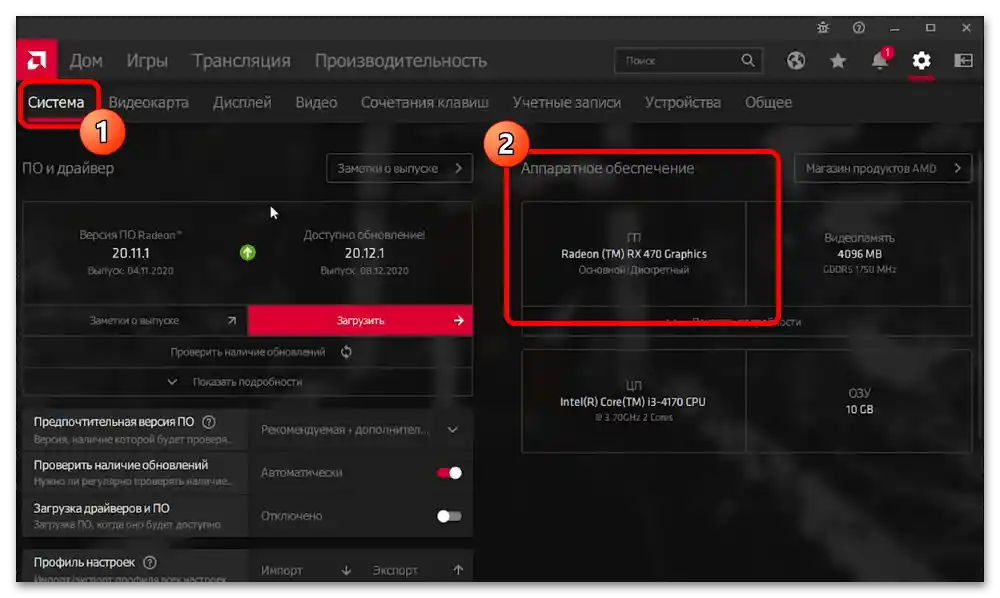Switch to the Видео tab
The width and height of the screenshot is (1000, 598).
pyautogui.click(x=316, y=103)
